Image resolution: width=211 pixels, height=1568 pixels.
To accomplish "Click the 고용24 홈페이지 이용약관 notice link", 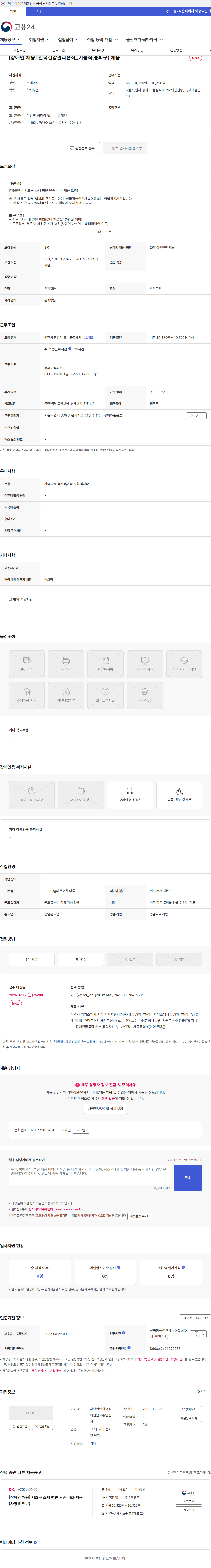I will pyautogui.click(x=189, y=11).
